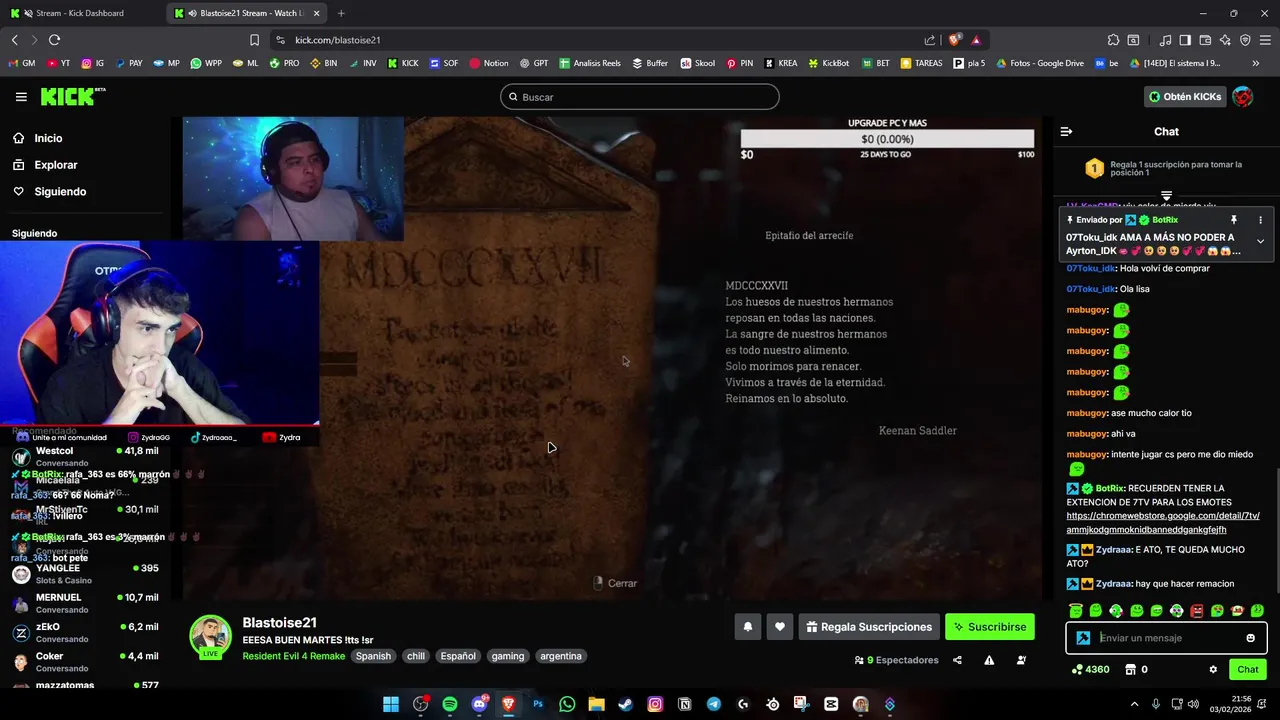Image resolution: width=1280 pixels, height=720 pixels.
Task: Click the green Suscribirse button
Action: click(990, 627)
